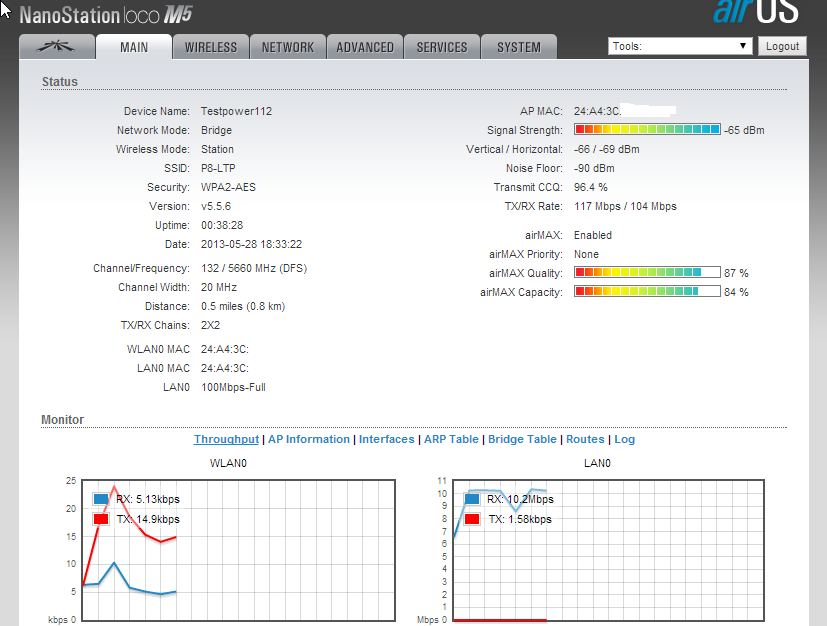The height and width of the screenshot is (626, 827).
Task: Select the ADVANCED tab
Action: click(x=365, y=47)
